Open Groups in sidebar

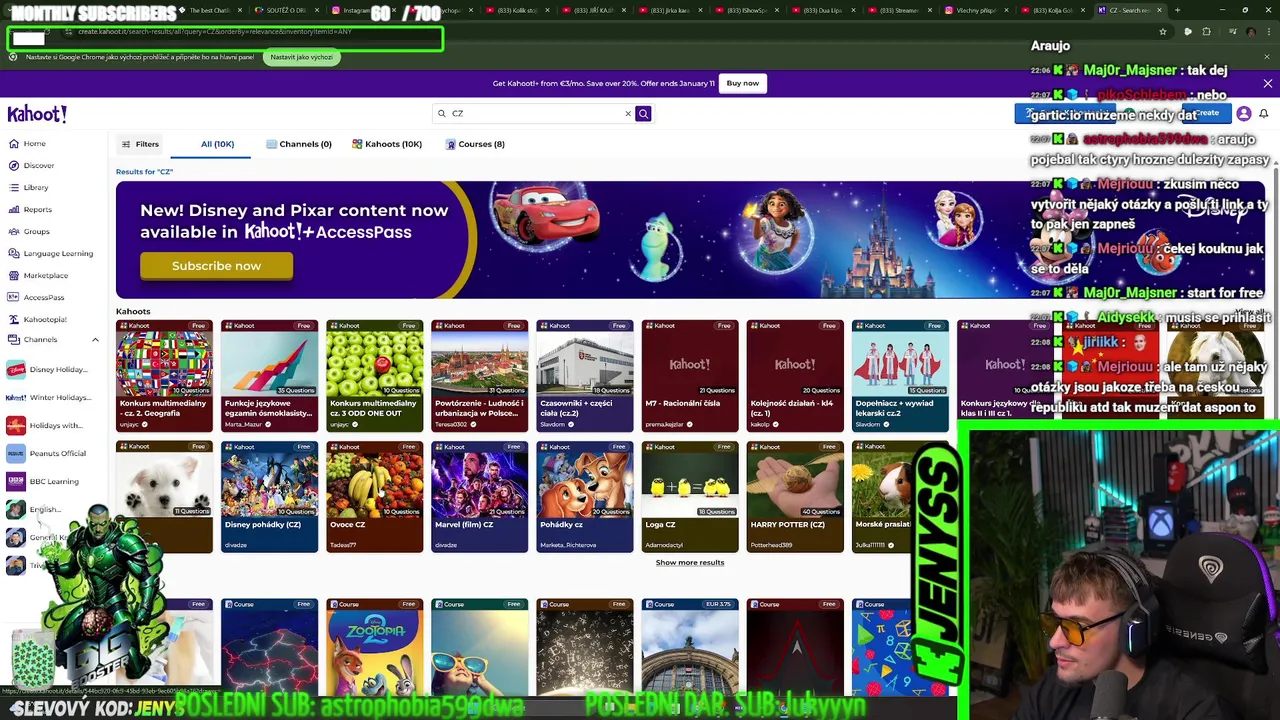pyautogui.click(x=36, y=231)
